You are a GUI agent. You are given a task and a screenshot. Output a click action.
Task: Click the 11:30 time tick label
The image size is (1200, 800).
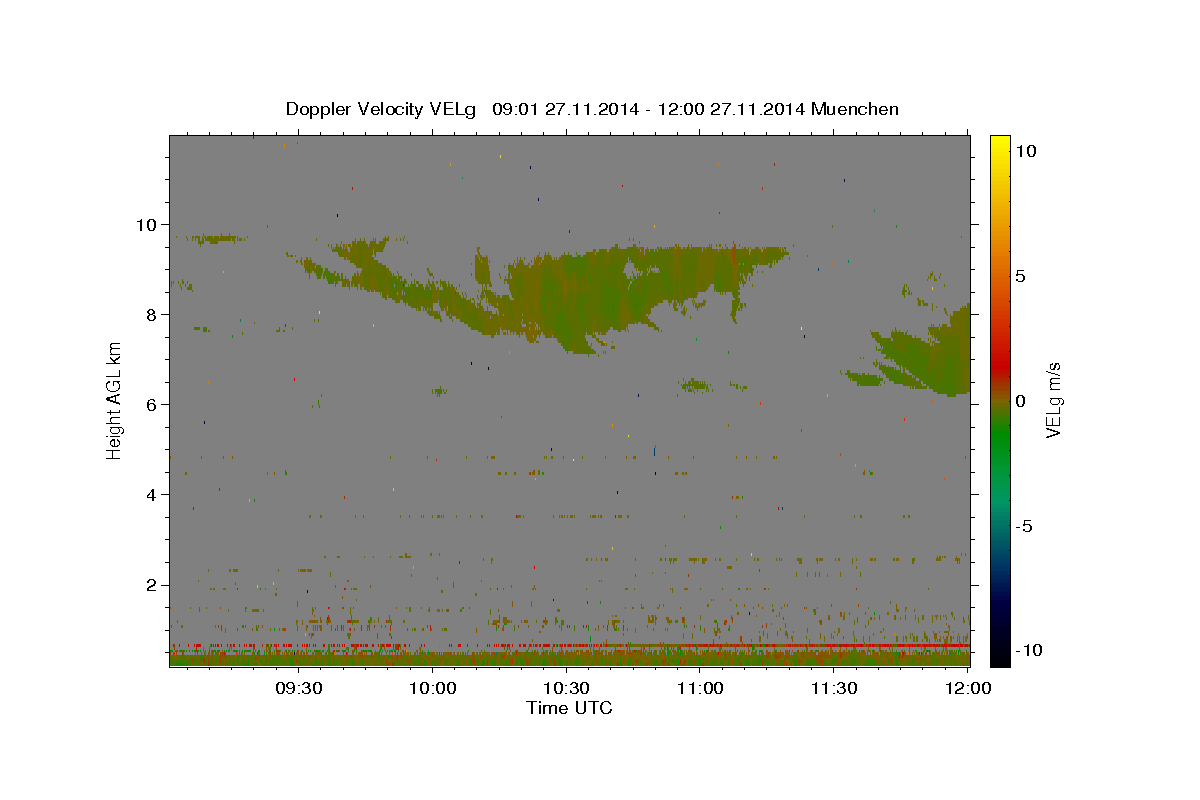834,689
